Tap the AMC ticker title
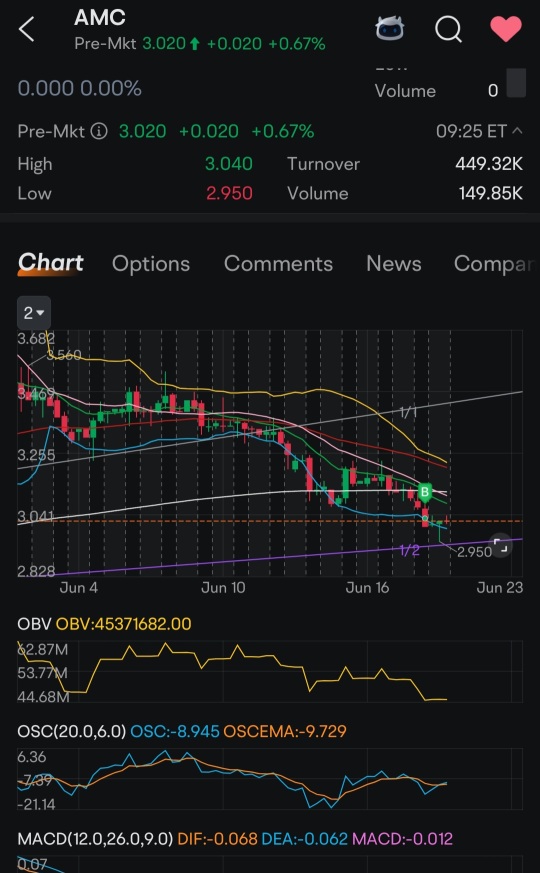The image size is (540, 873). 100,18
